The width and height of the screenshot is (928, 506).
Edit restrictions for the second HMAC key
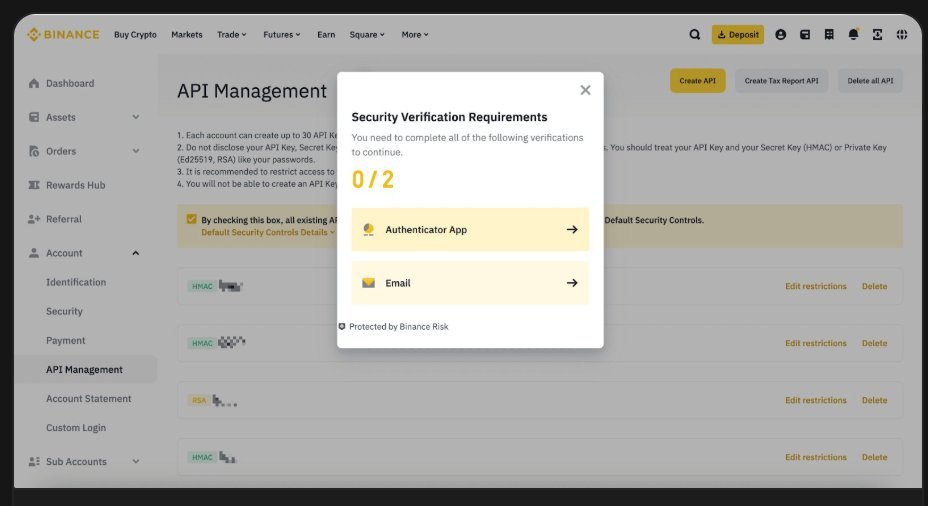(x=816, y=343)
